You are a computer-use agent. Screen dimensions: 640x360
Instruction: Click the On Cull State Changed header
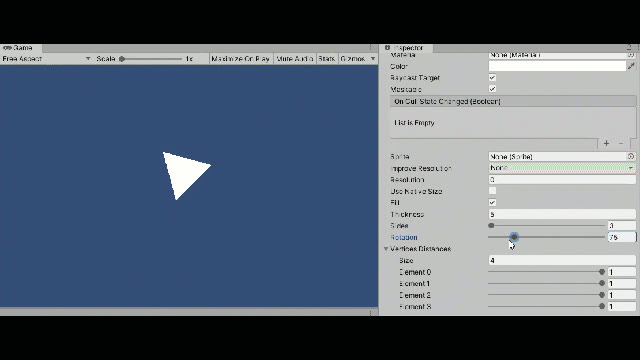click(x=513, y=101)
